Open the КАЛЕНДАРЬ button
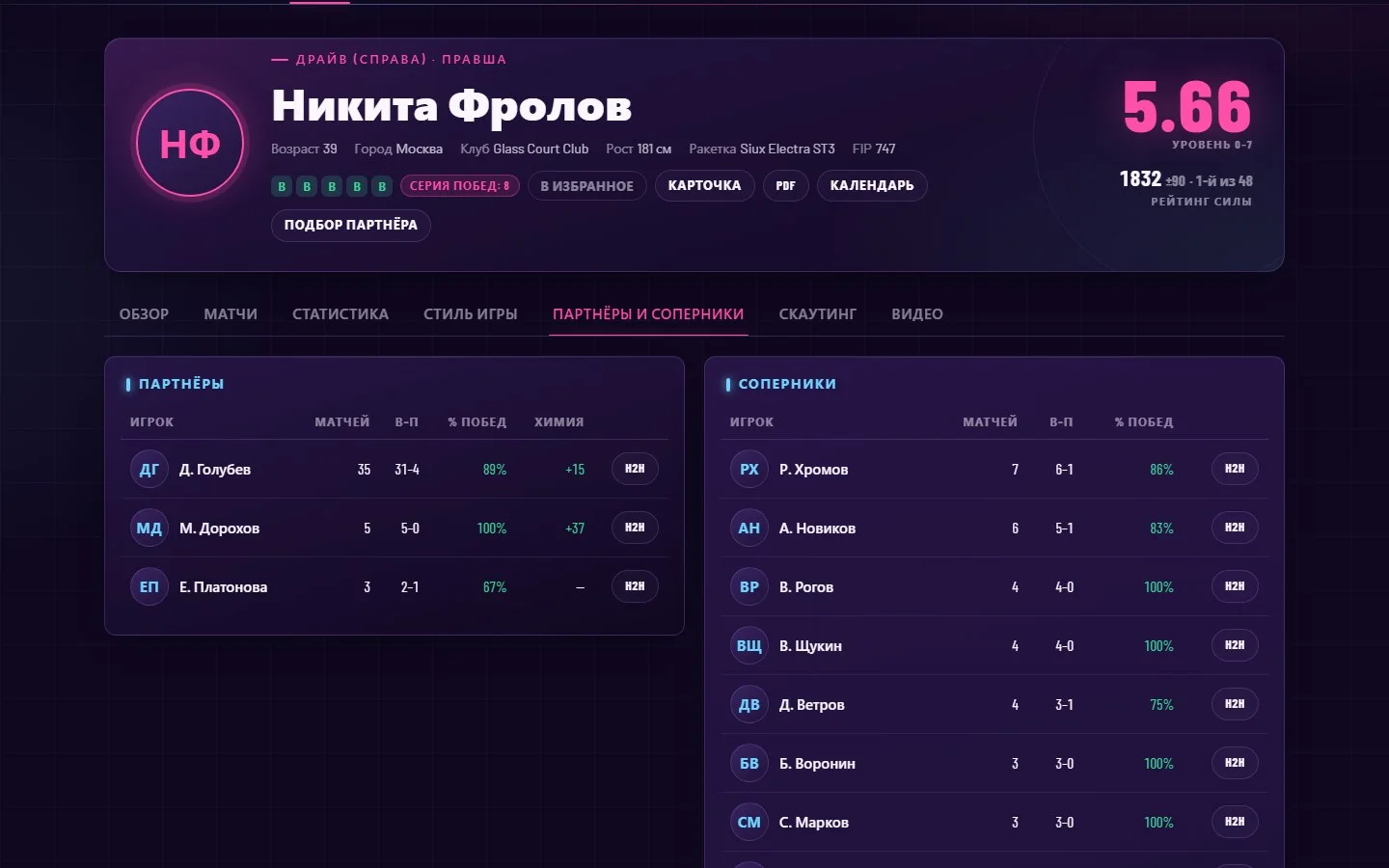This screenshot has height=868, width=1389. 872,185
